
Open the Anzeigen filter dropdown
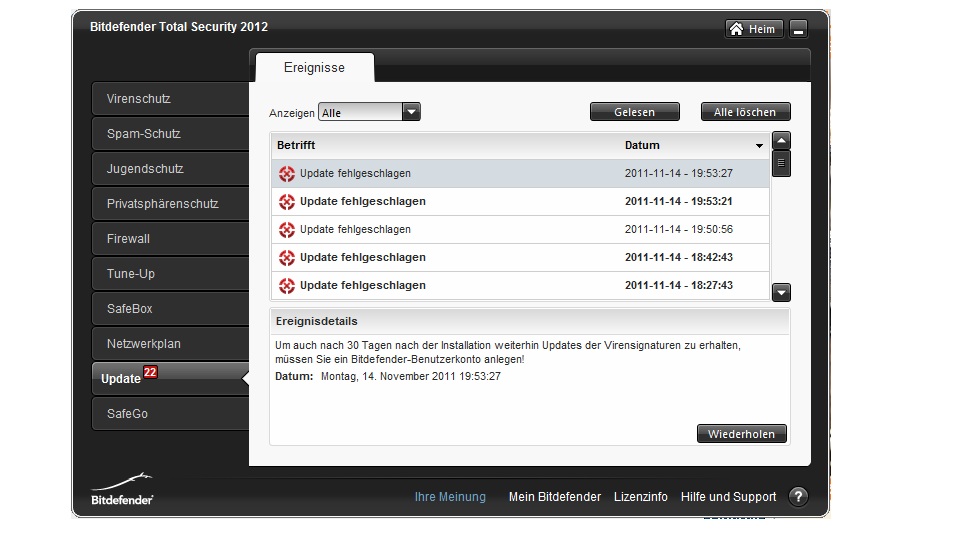(x=369, y=112)
